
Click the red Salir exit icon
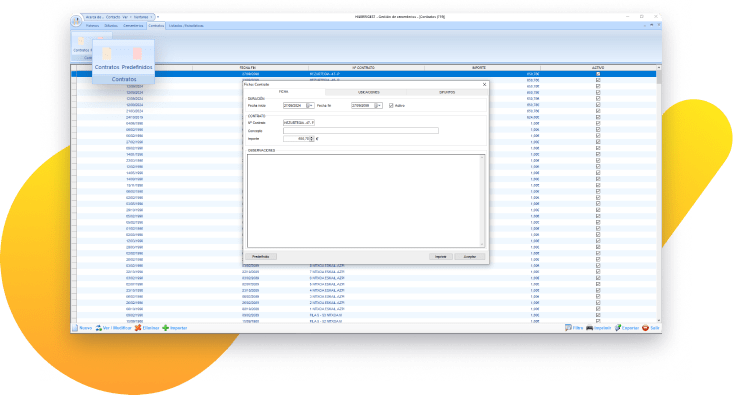pyautogui.click(x=645, y=328)
